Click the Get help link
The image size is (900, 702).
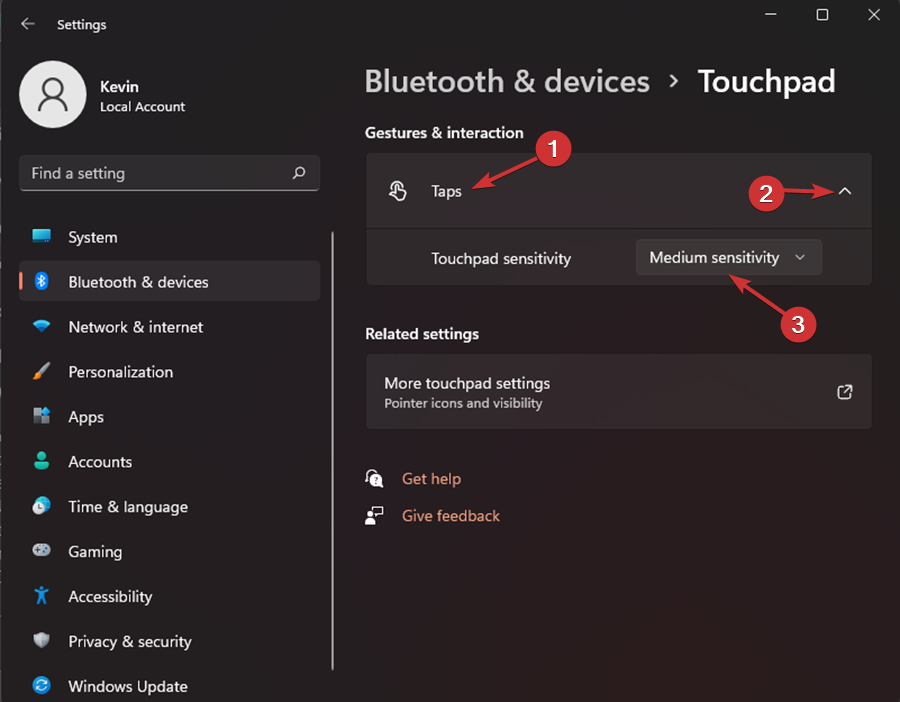(431, 479)
